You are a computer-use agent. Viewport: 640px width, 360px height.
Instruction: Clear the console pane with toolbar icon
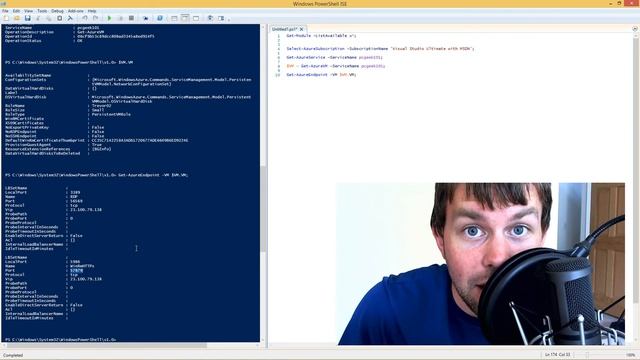[x=70, y=18]
